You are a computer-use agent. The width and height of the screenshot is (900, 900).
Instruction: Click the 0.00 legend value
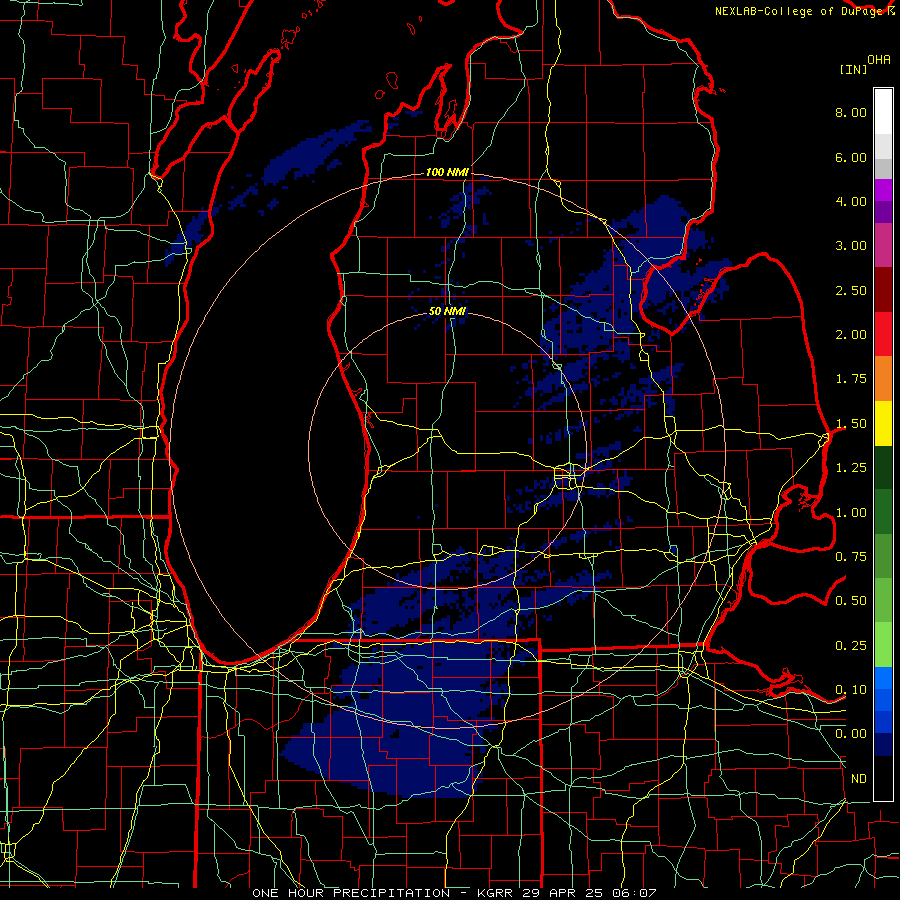point(851,734)
